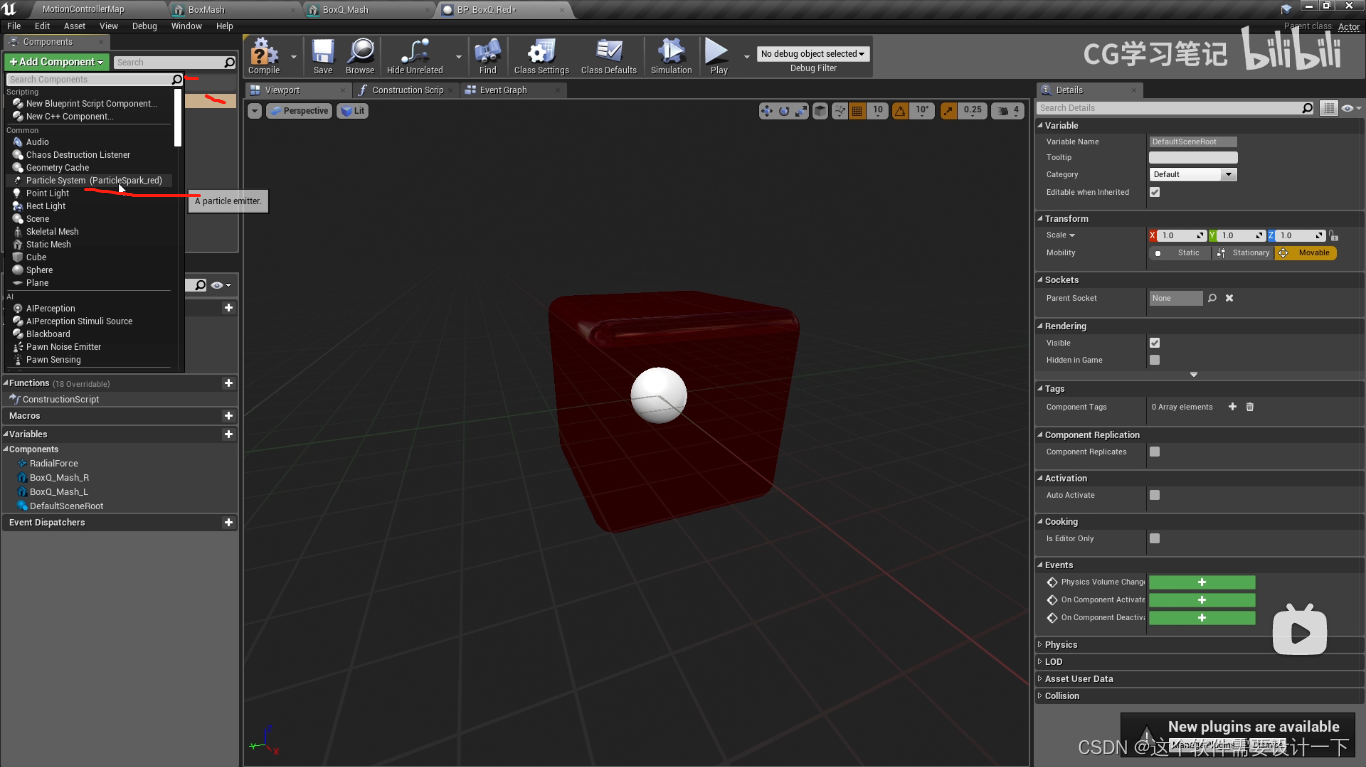This screenshot has width=1366, height=767.
Task: Add a Static Mesh component
Action: click(x=49, y=244)
